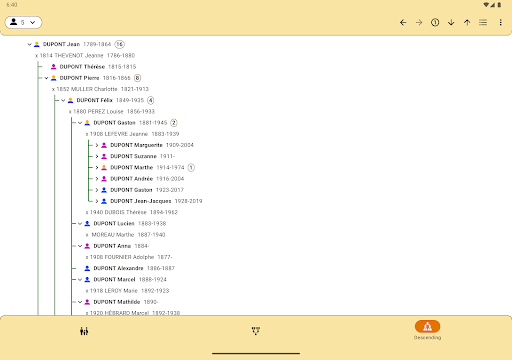The width and height of the screenshot is (512, 360).
Task: Collapse the DUPONT Pierre node
Action: (x=46, y=78)
